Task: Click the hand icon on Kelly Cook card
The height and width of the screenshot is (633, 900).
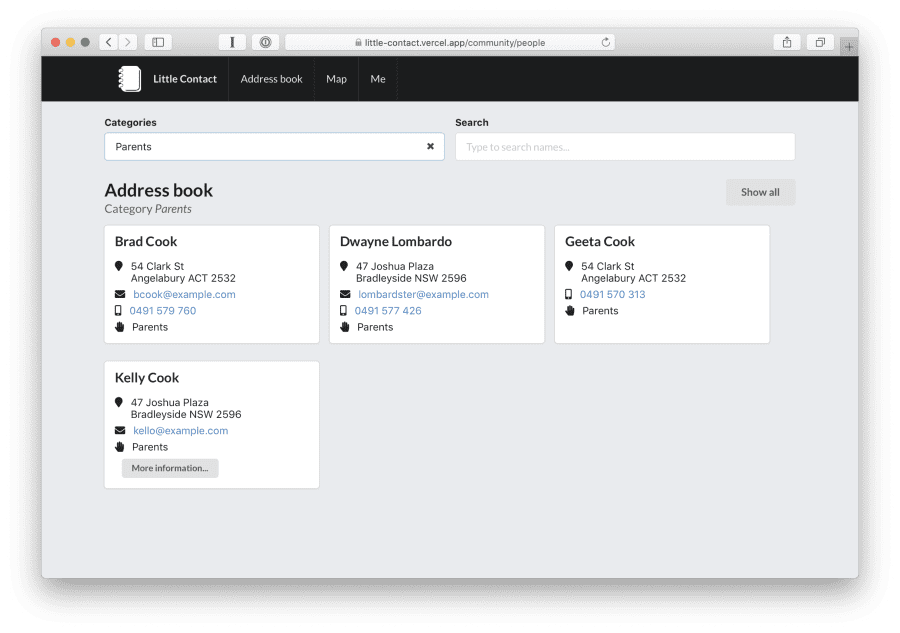Action: pos(119,446)
